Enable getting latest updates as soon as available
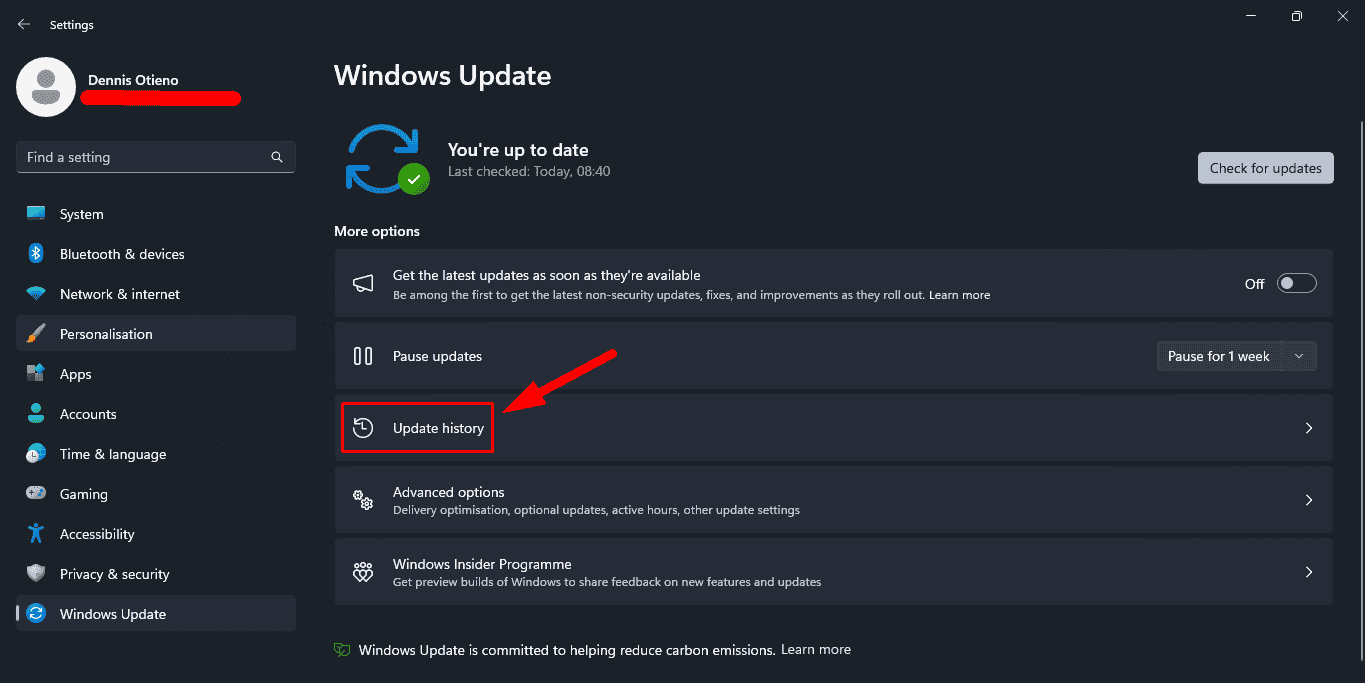 click(x=1296, y=283)
